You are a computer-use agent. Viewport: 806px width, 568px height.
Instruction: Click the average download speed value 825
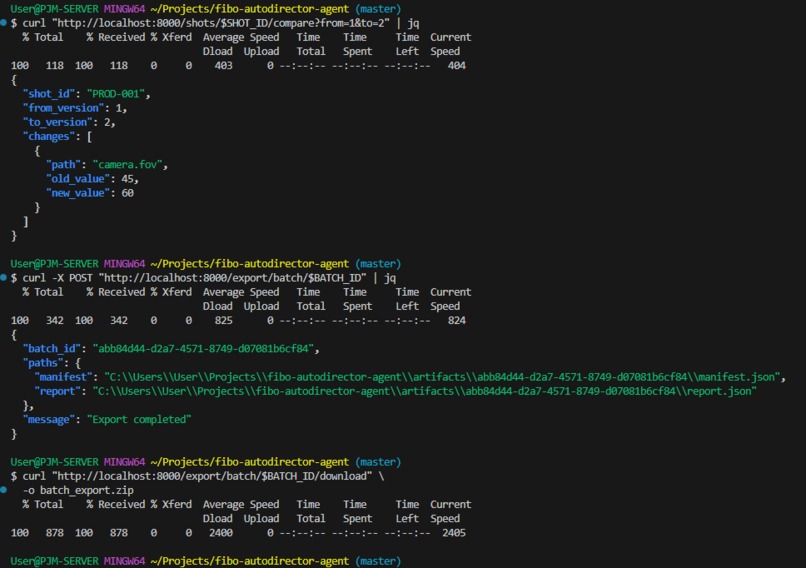224,320
